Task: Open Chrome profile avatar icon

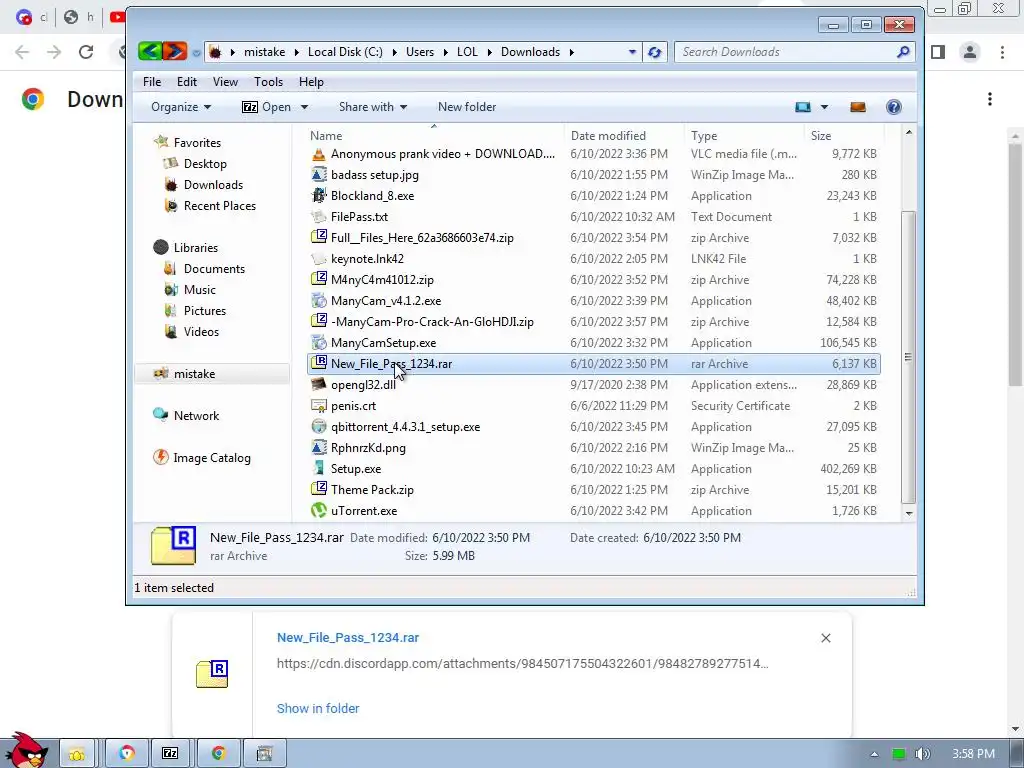Action: coord(970,52)
